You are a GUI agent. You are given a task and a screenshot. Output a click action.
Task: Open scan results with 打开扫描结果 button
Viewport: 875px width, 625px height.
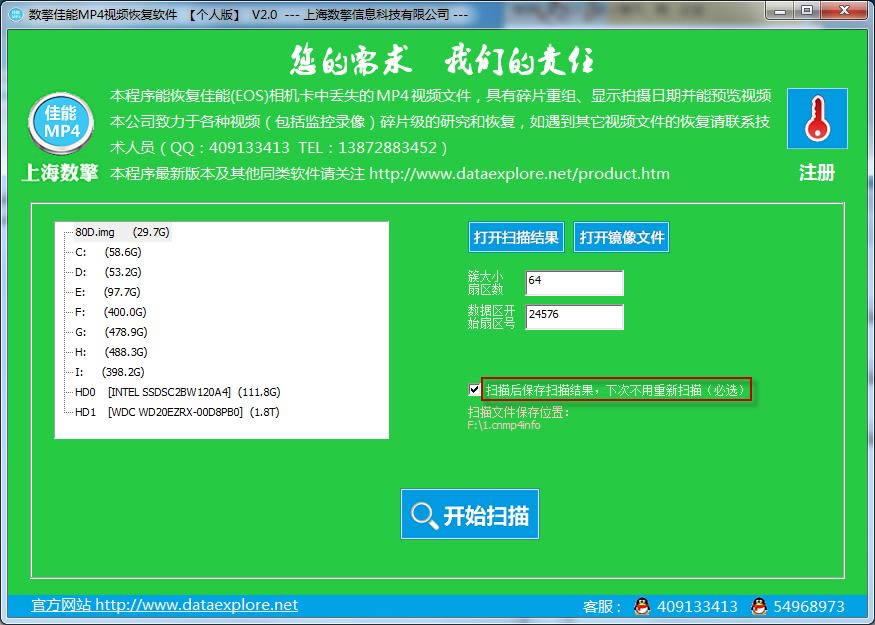pyautogui.click(x=516, y=237)
